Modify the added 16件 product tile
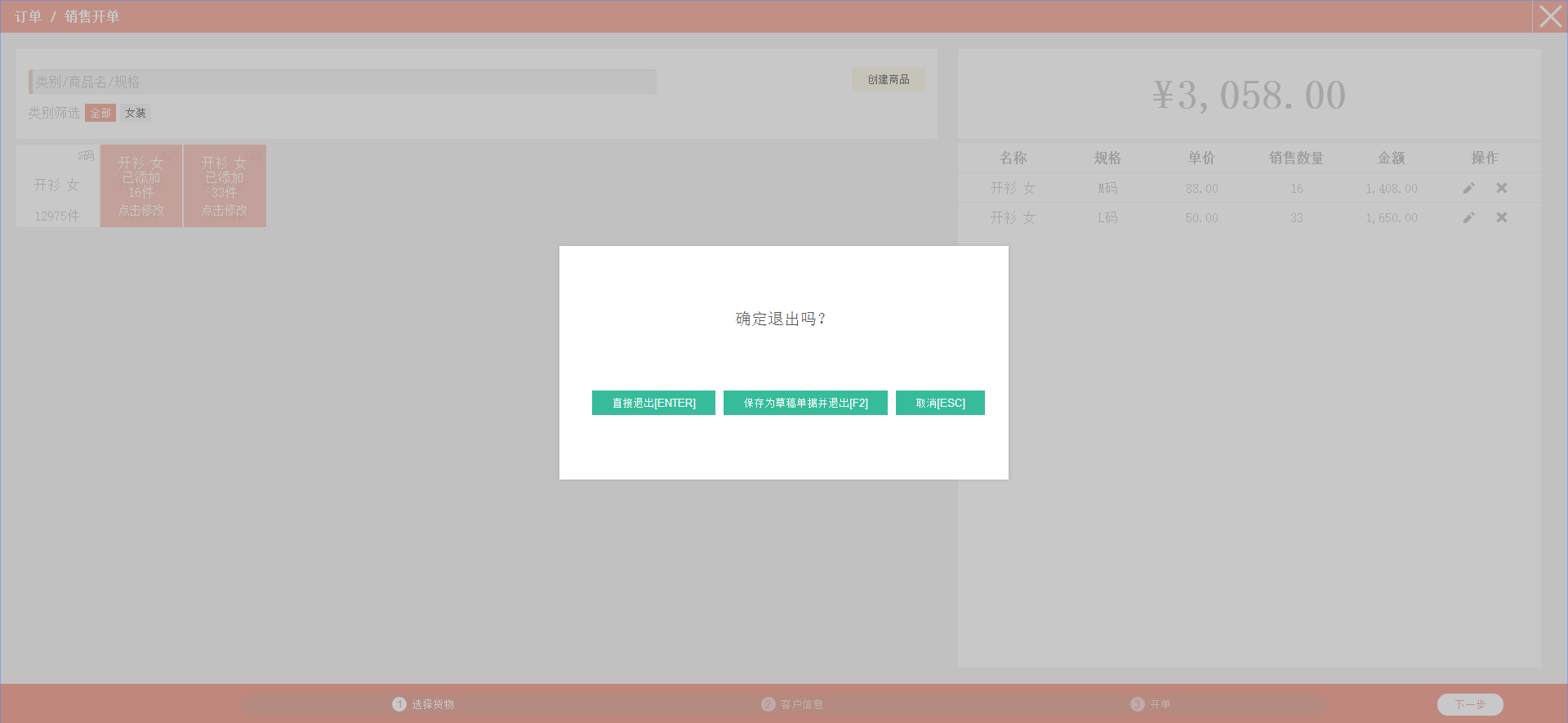Viewport: 1568px width, 723px height. (x=141, y=186)
